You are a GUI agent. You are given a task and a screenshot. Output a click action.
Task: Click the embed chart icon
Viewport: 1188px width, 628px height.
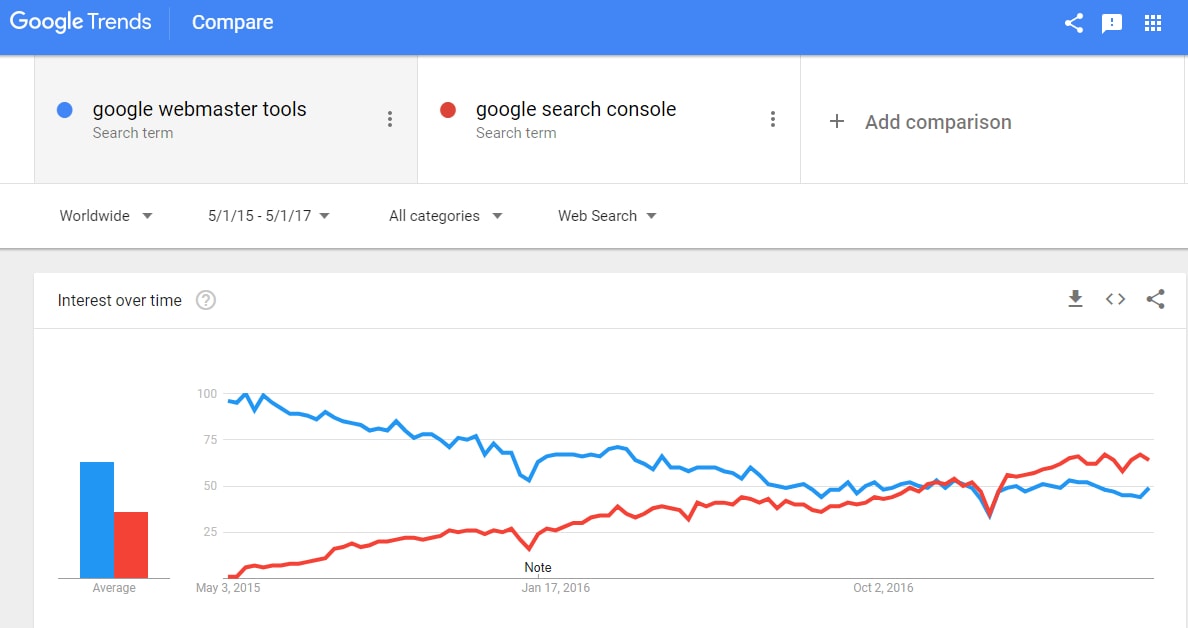[x=1115, y=298]
